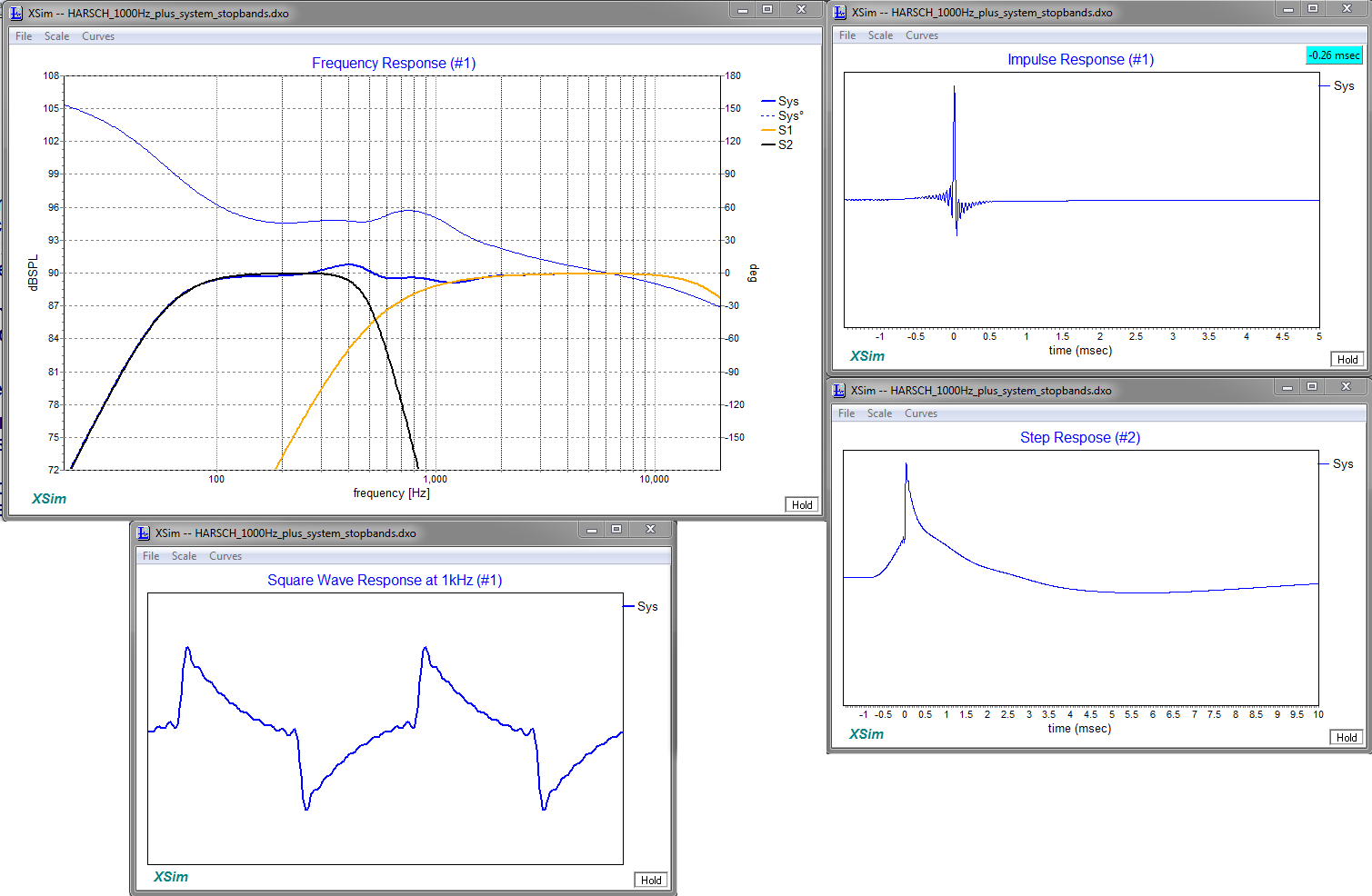Close the Square Wave Response window
Screen dimensions: 1372x896
tap(650, 530)
